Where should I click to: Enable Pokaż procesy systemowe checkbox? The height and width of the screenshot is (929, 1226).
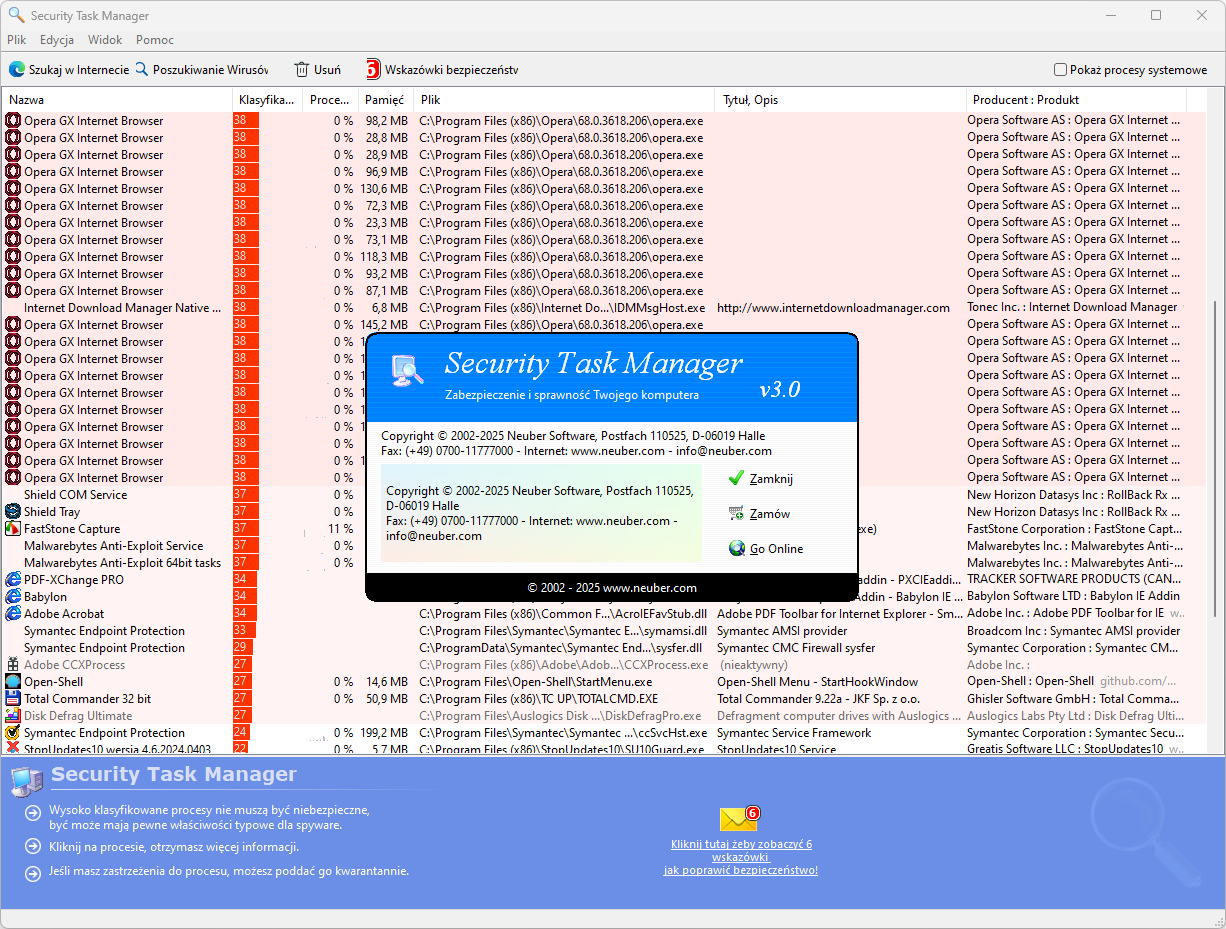tap(1060, 70)
